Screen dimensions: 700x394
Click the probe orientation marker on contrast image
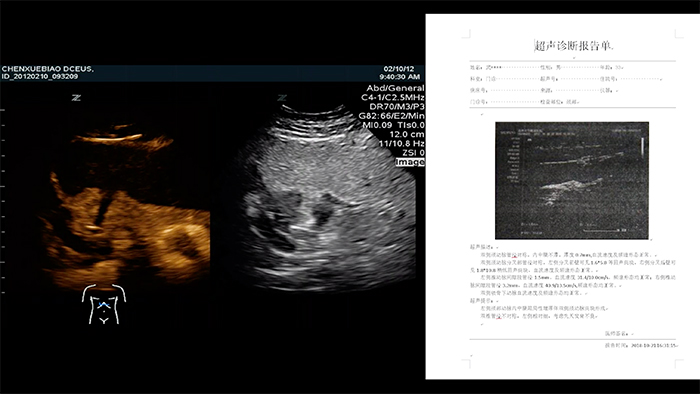(76, 98)
